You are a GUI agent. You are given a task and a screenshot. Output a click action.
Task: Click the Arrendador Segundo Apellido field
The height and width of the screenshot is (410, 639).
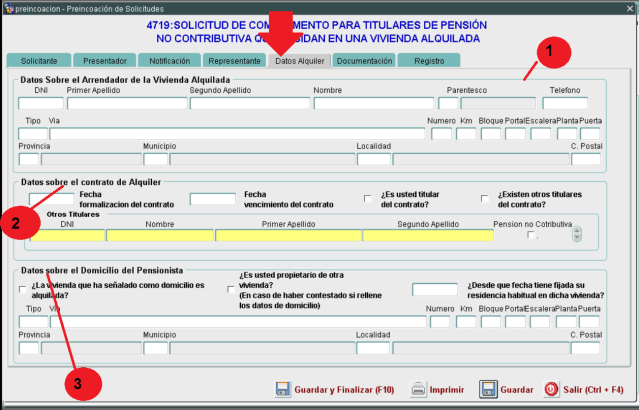[x=250, y=103]
